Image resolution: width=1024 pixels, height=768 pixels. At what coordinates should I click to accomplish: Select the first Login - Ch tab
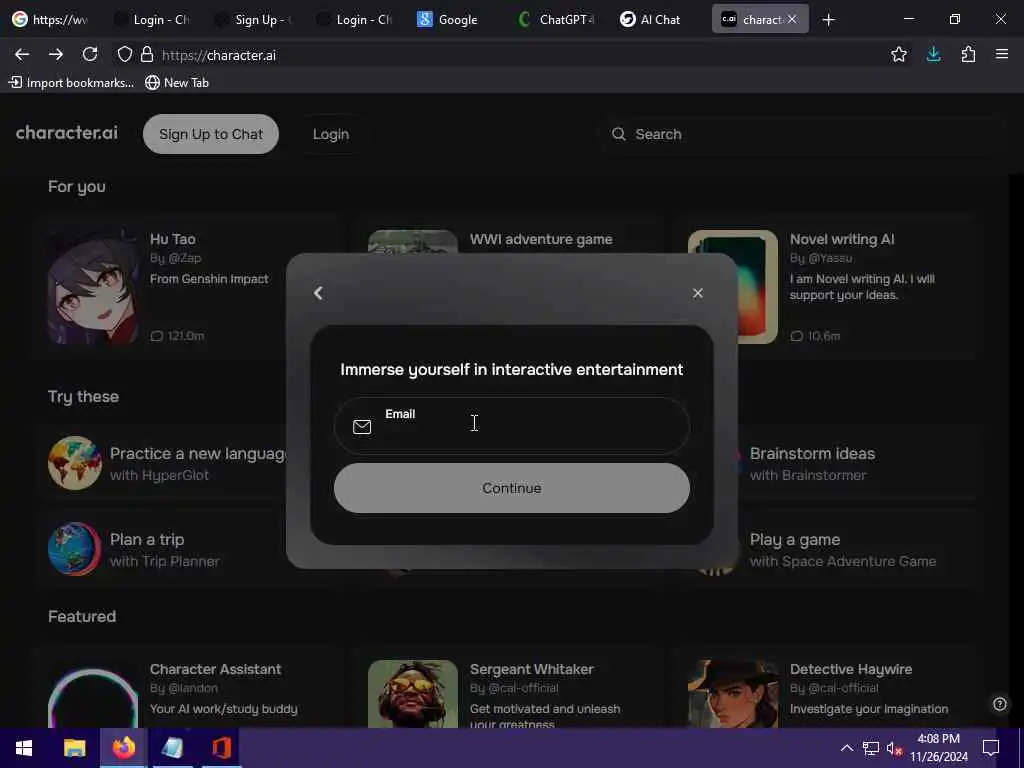click(x=152, y=20)
